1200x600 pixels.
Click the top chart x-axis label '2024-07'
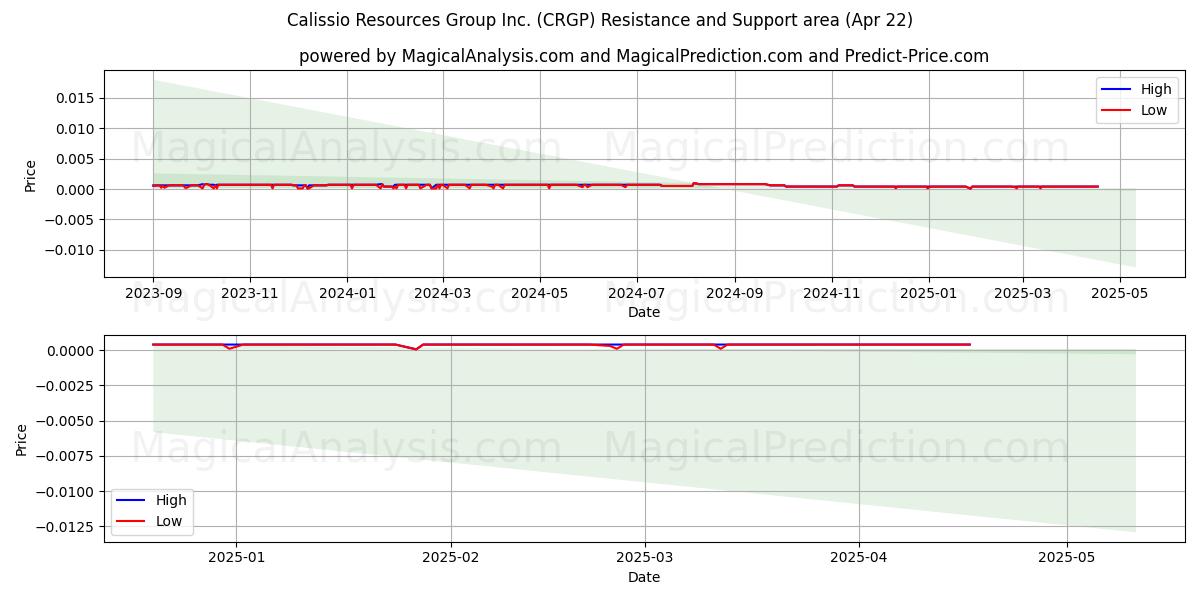pos(637,294)
